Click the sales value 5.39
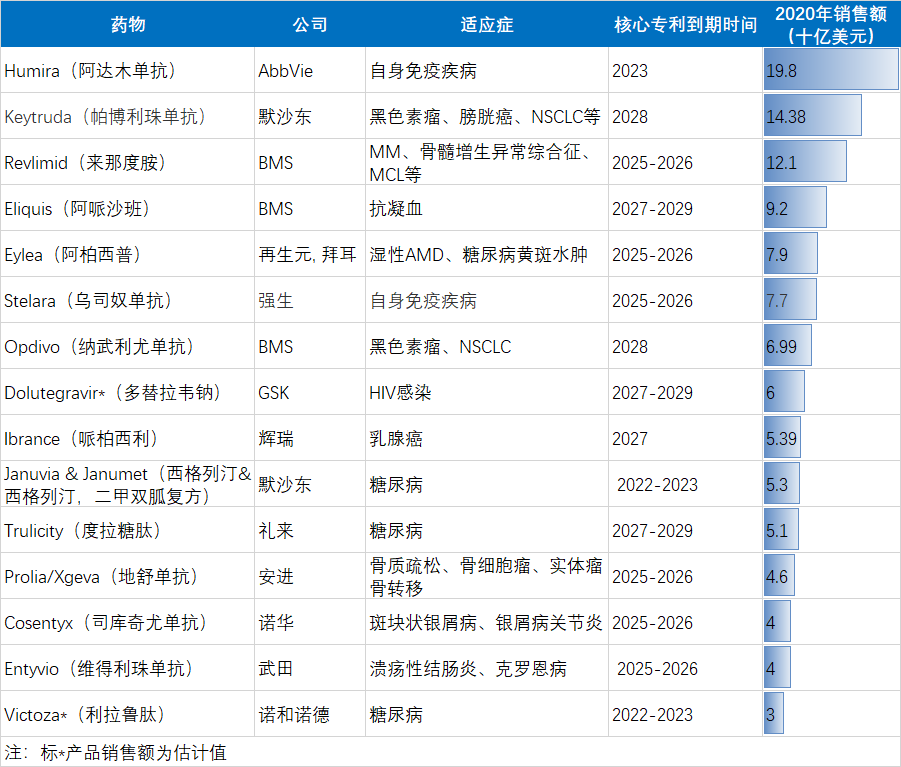The image size is (901, 767). pyautogui.click(x=782, y=437)
